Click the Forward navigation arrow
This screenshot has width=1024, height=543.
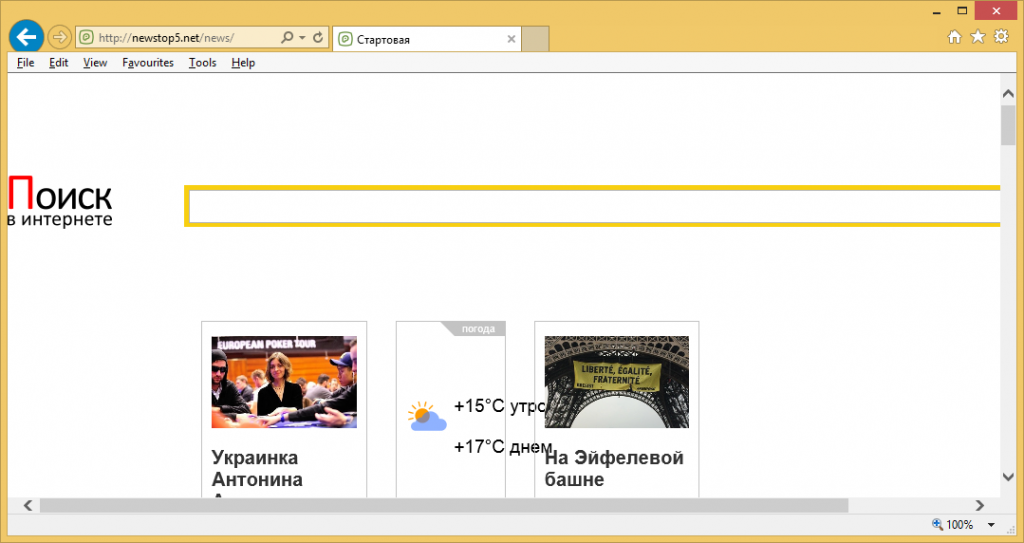(x=59, y=38)
